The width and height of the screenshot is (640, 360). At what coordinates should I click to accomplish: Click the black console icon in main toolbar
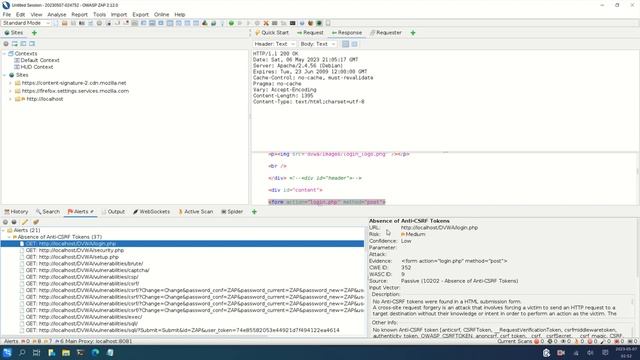coord(292,23)
